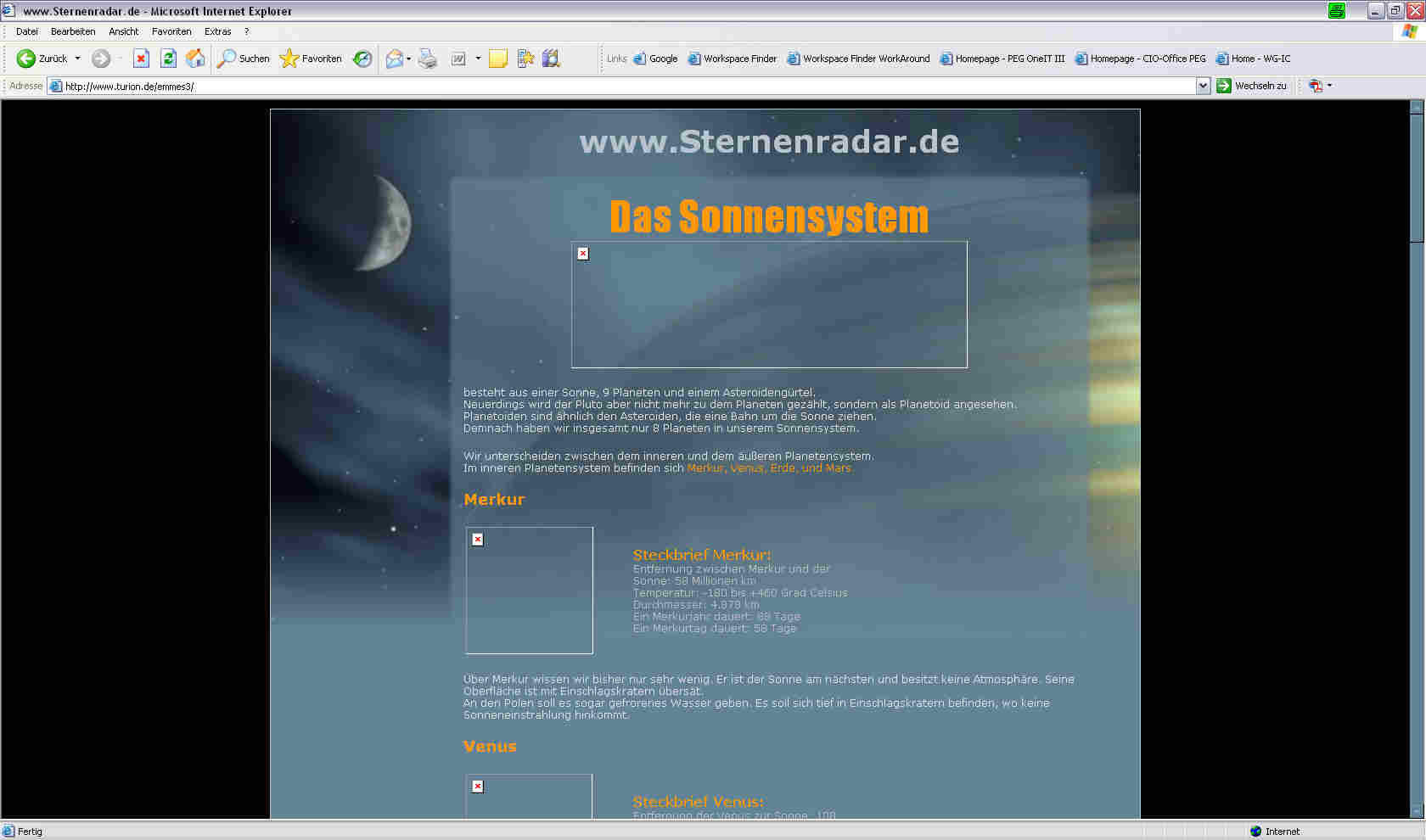1426x840 pixels.
Task: Click the Aktualisieren (Refresh) icon
Action: pos(168,59)
